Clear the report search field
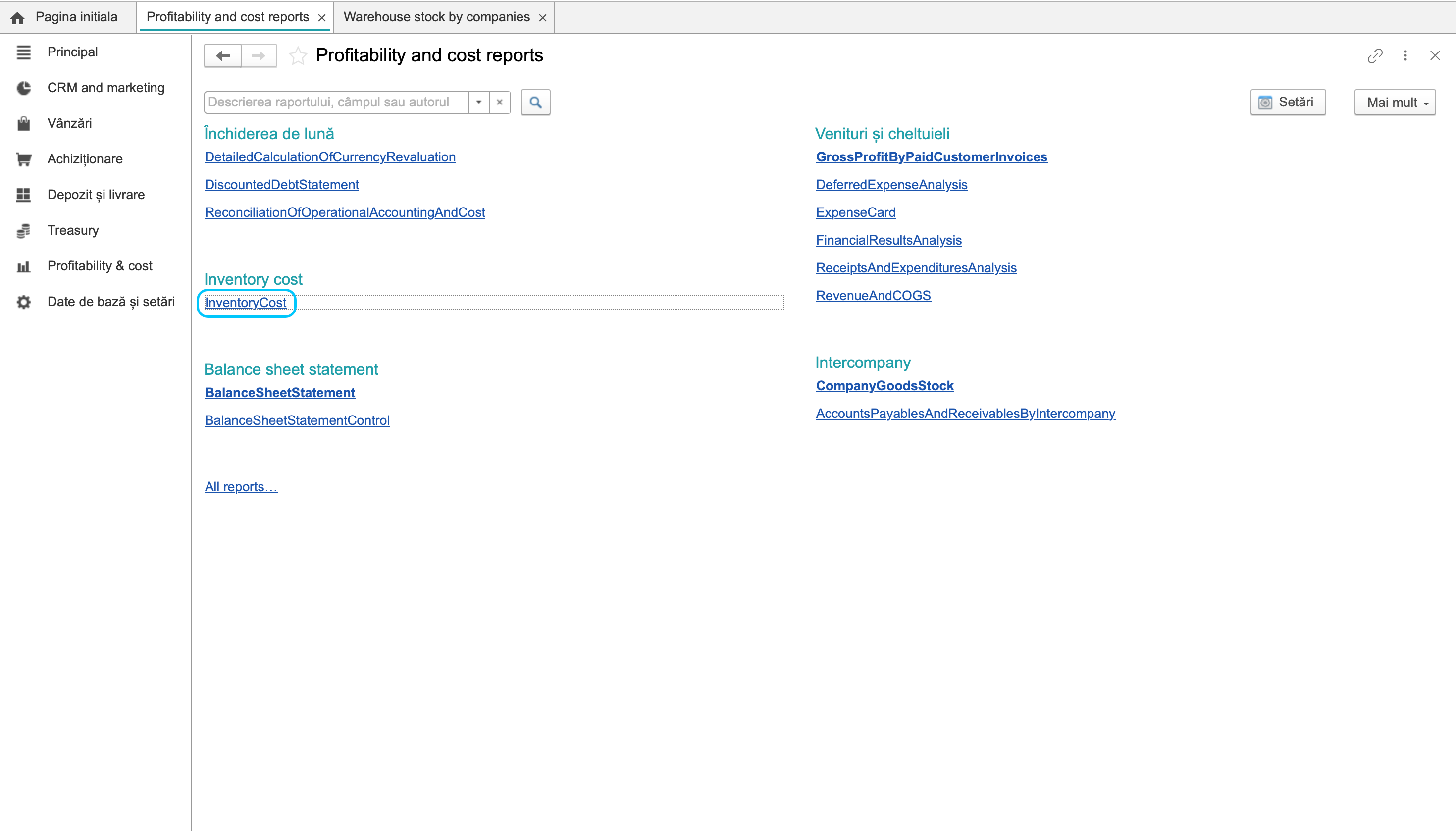Image resolution: width=1456 pixels, height=831 pixels. click(499, 102)
